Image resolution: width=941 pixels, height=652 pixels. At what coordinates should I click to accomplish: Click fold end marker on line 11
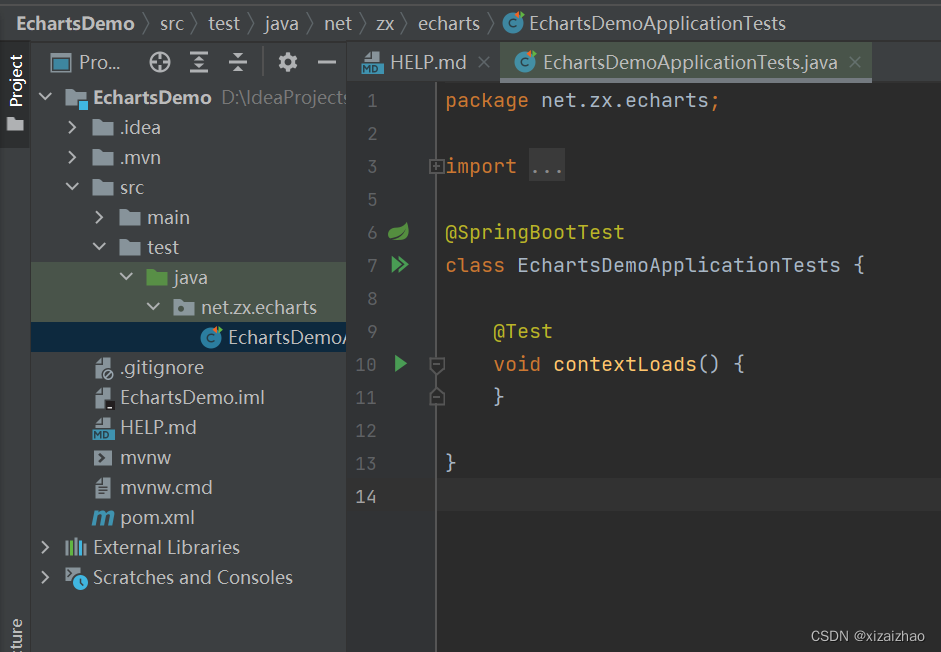437,397
